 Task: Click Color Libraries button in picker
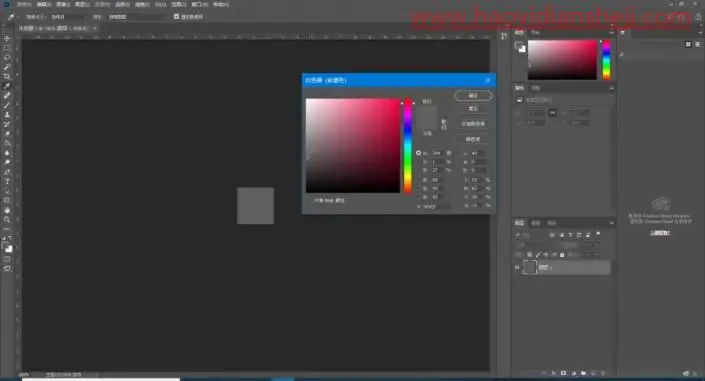tap(473, 139)
